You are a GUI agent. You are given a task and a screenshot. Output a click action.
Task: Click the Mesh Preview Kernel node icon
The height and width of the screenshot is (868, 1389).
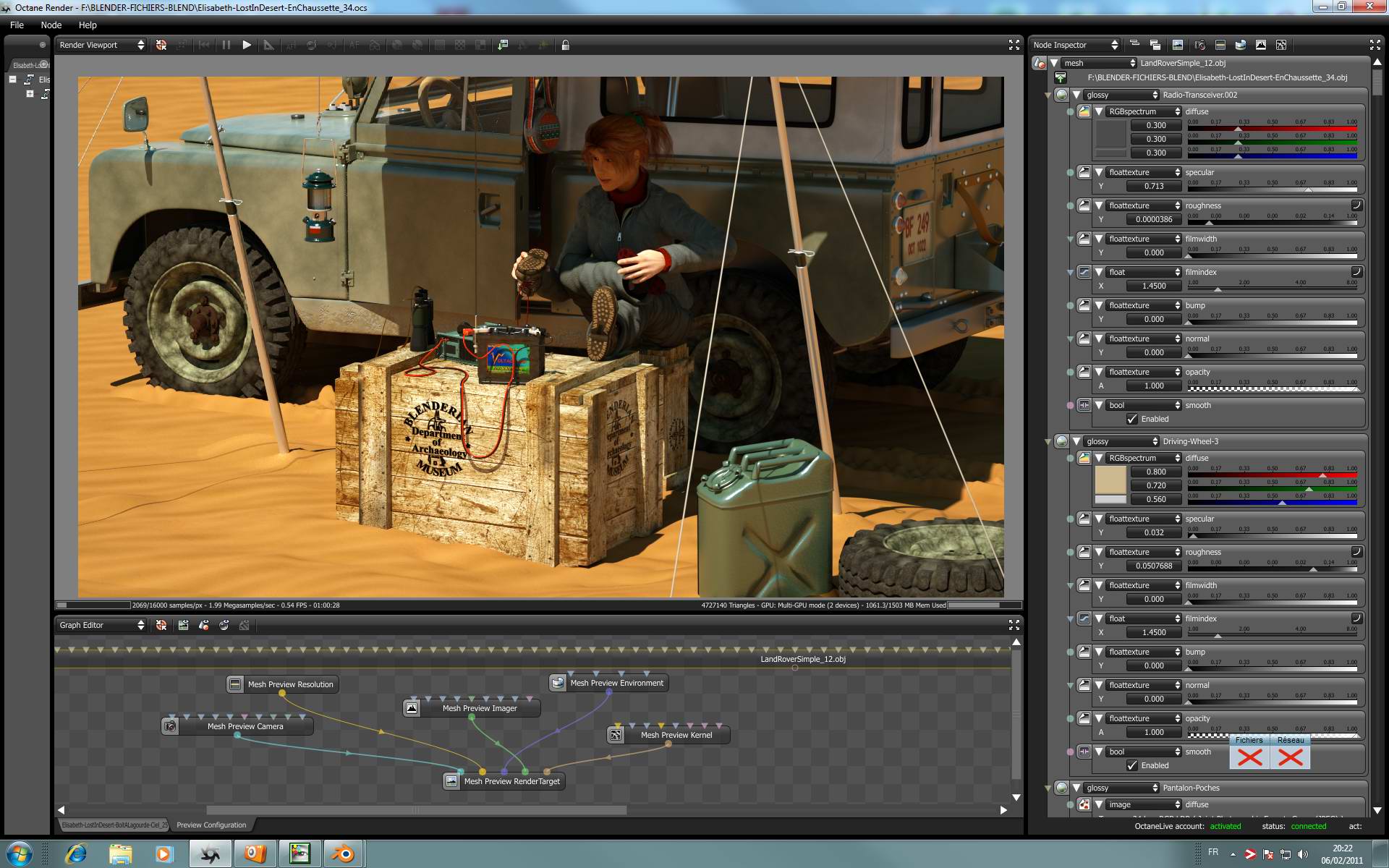pyautogui.click(x=616, y=735)
